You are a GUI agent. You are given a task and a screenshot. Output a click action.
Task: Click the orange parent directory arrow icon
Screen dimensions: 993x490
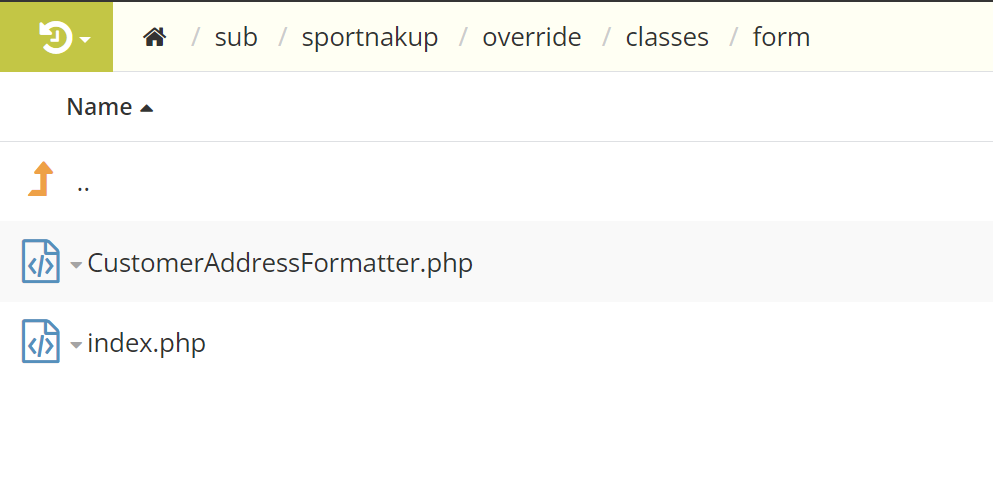40,180
